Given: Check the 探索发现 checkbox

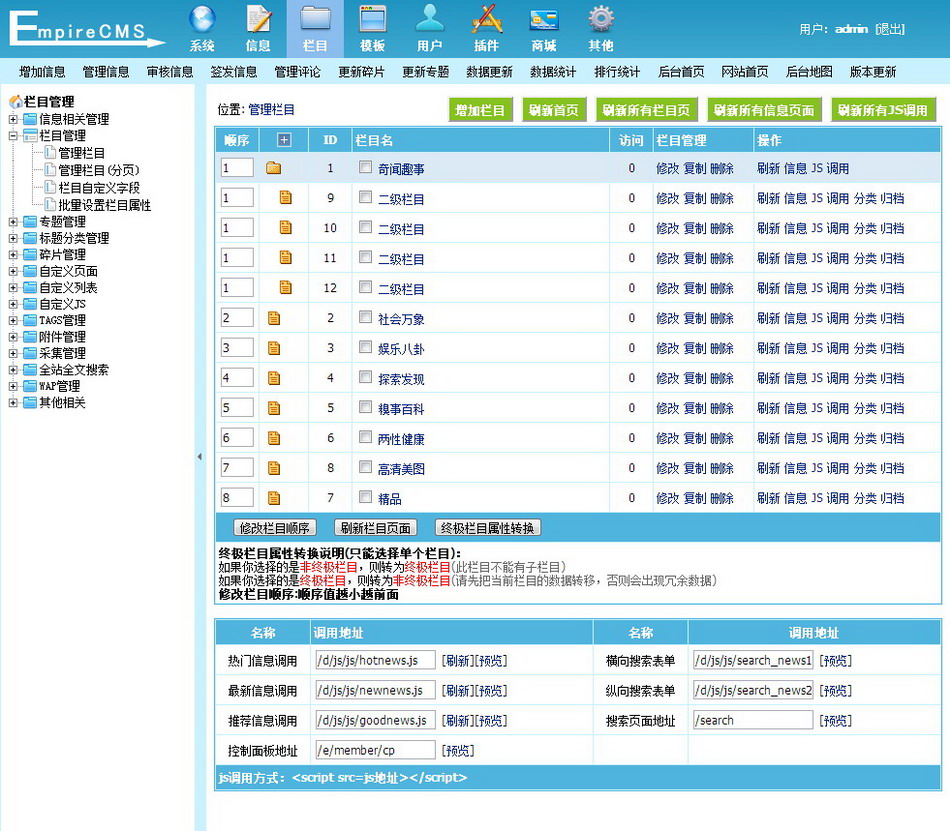Looking at the screenshot, I should point(365,377).
